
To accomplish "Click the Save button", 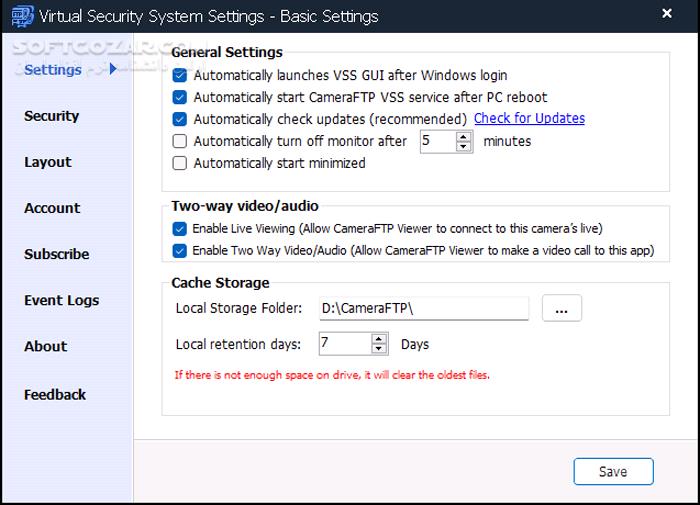I will (613, 471).
